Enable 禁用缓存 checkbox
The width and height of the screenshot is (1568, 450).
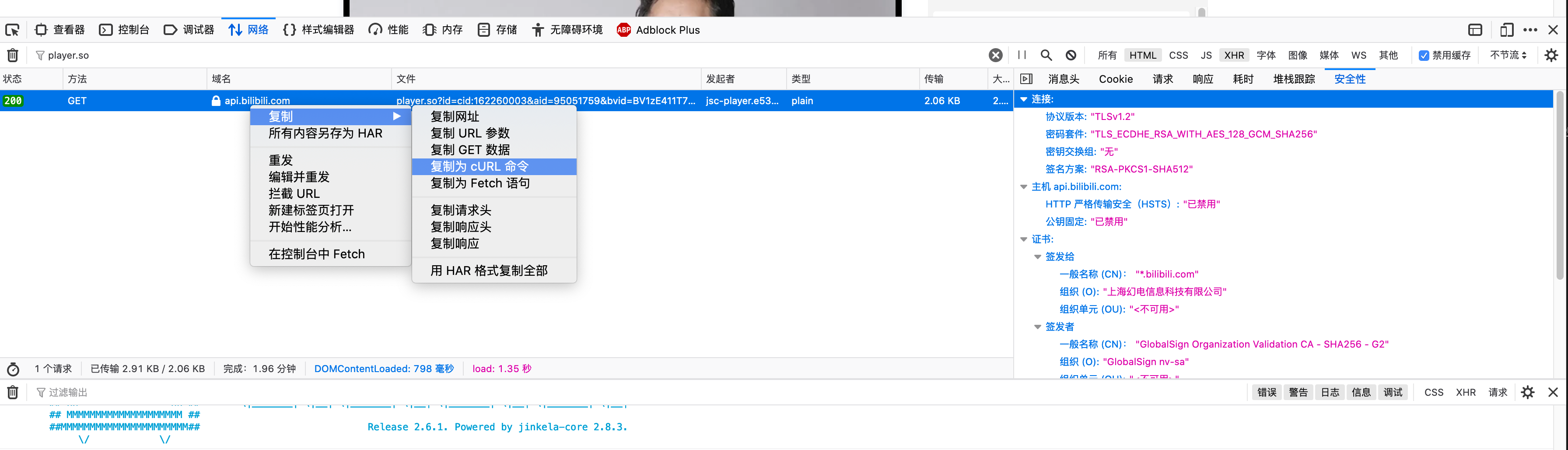(x=1424, y=56)
